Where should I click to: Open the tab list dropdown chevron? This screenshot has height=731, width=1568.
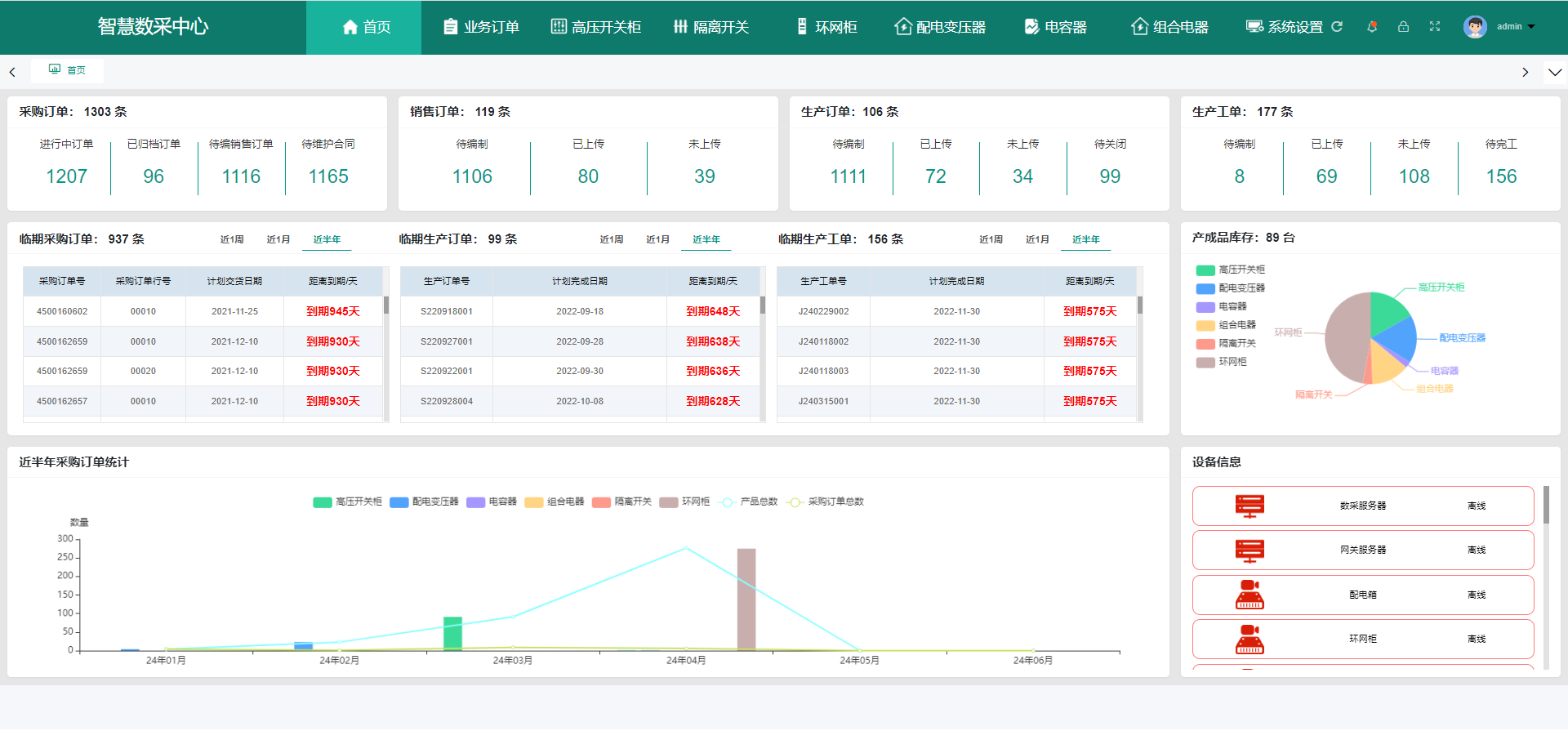[1555, 72]
